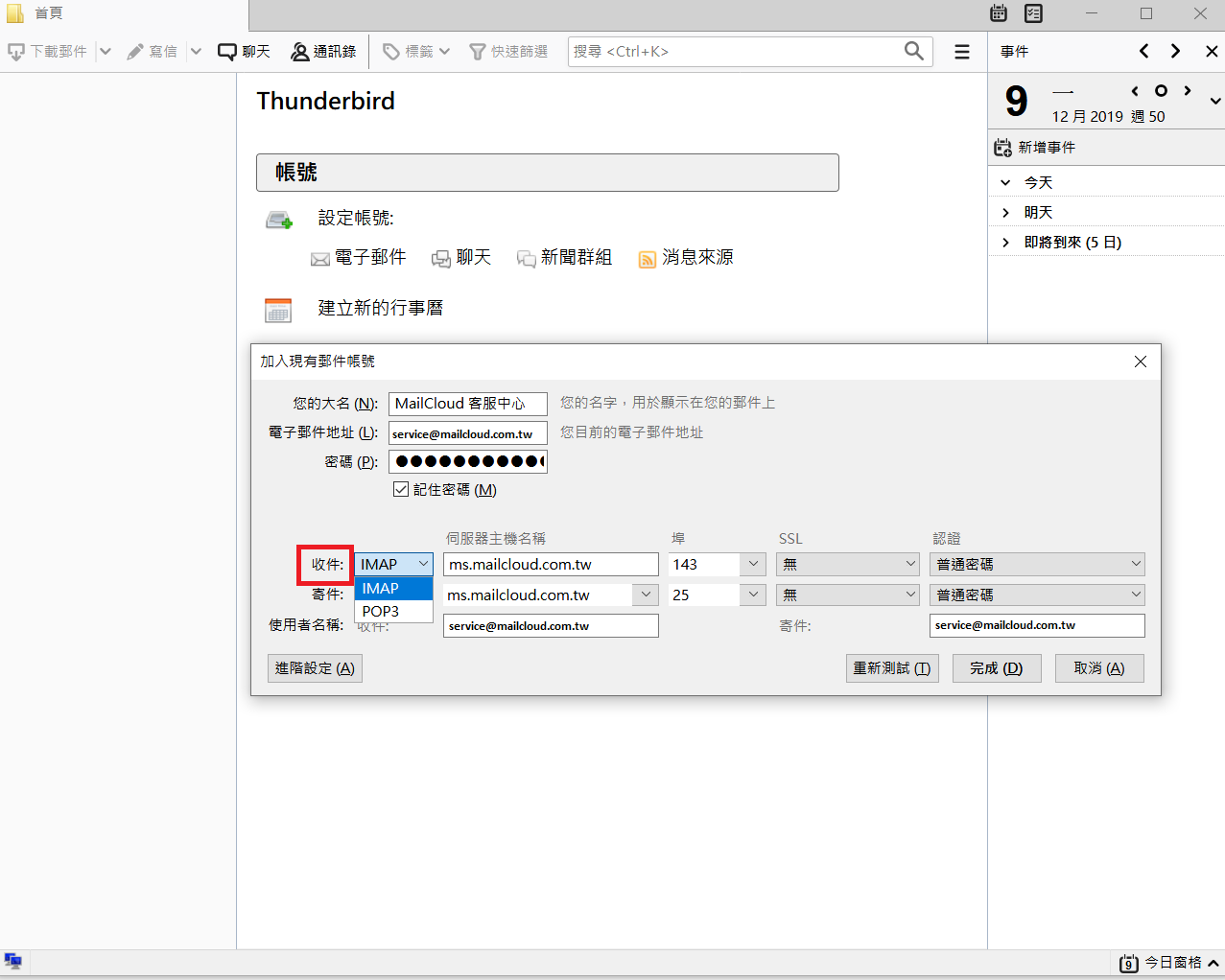
Task: Select the 首頁 tab
Action: (x=124, y=14)
